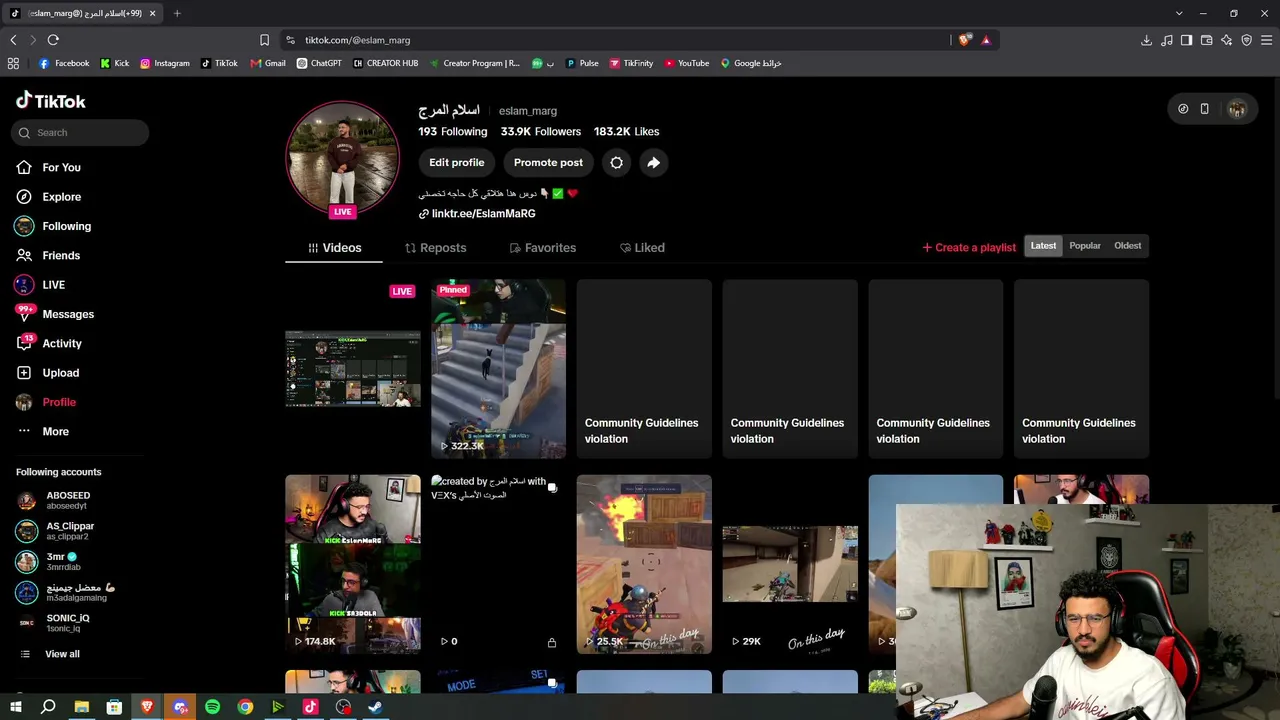Screen dimensions: 1280x720
Task: Open the Brave VPN shield icon
Action: (x=1246, y=40)
